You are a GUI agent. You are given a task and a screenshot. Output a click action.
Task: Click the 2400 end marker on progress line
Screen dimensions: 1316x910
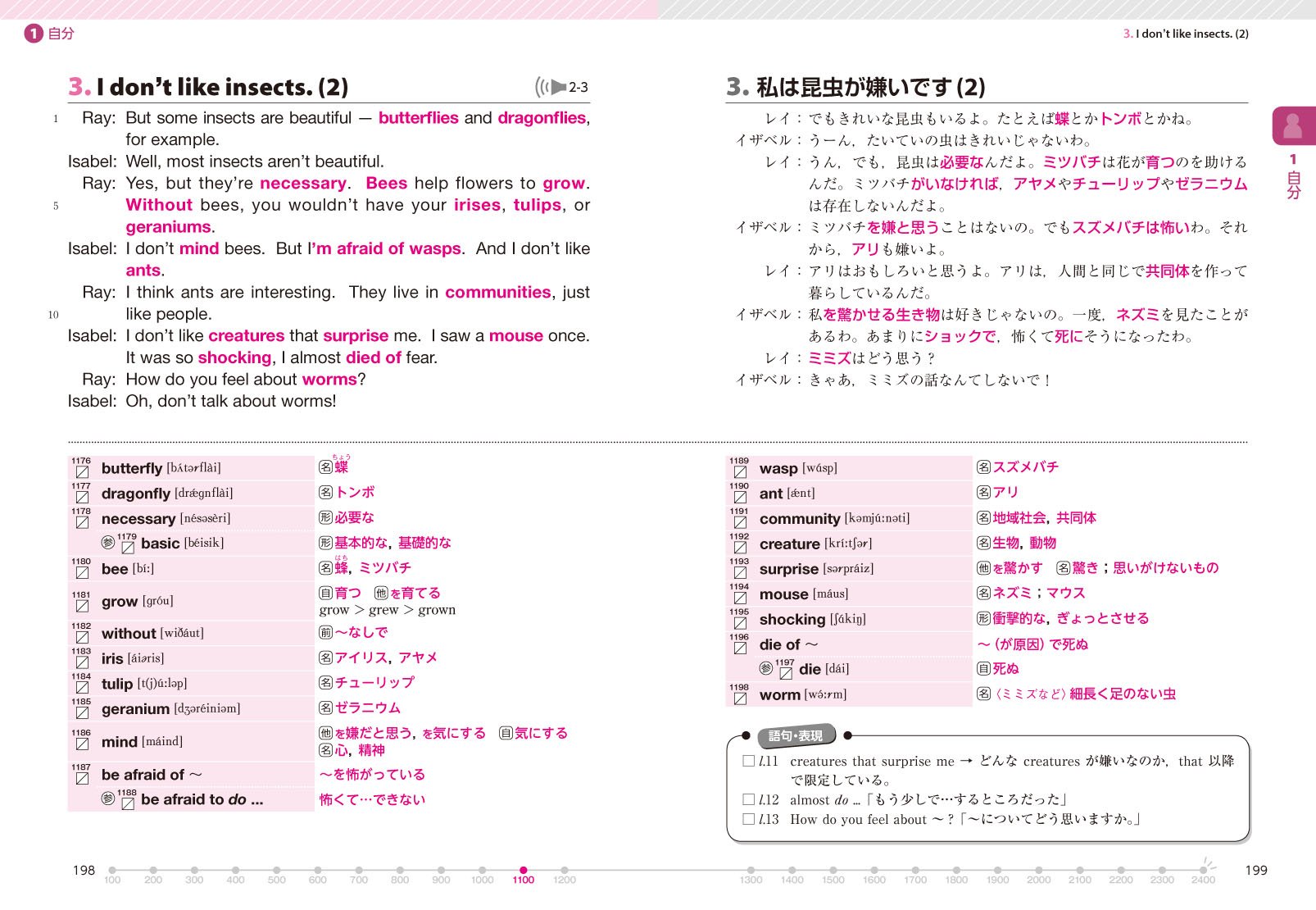[x=1203, y=870]
